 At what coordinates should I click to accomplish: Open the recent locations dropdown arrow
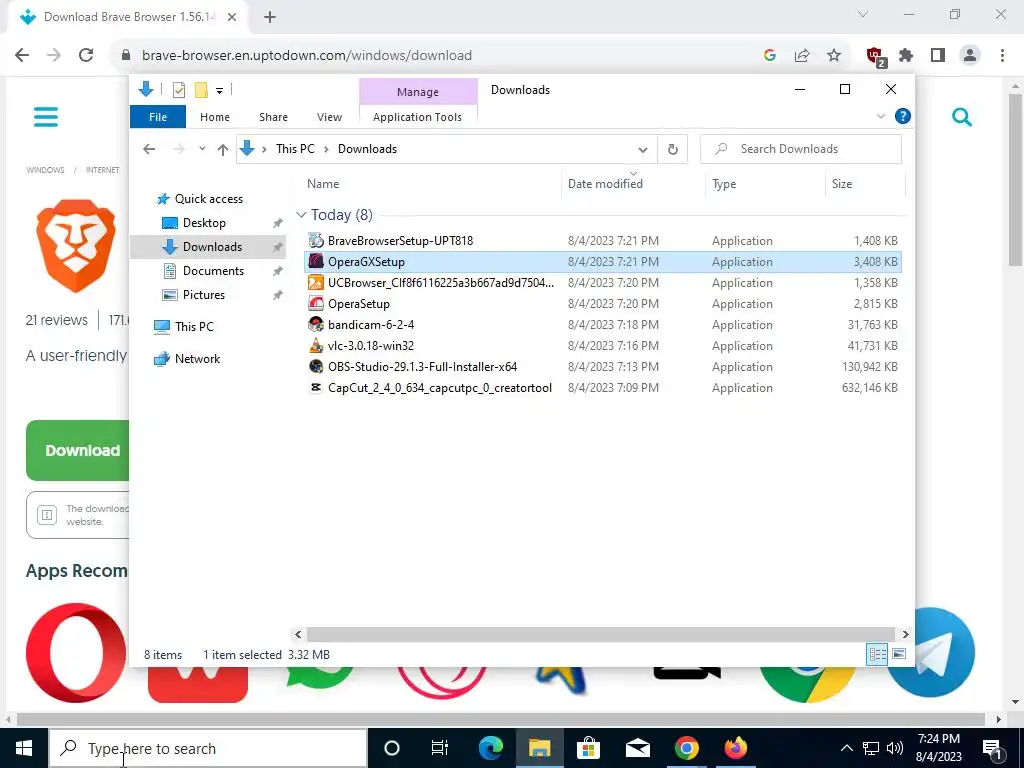click(x=202, y=149)
